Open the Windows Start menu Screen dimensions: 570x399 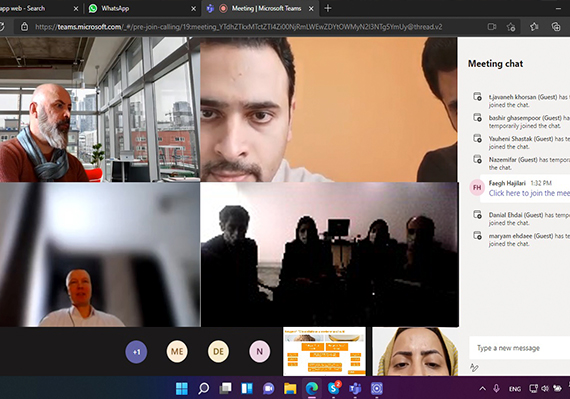pyautogui.click(x=182, y=388)
